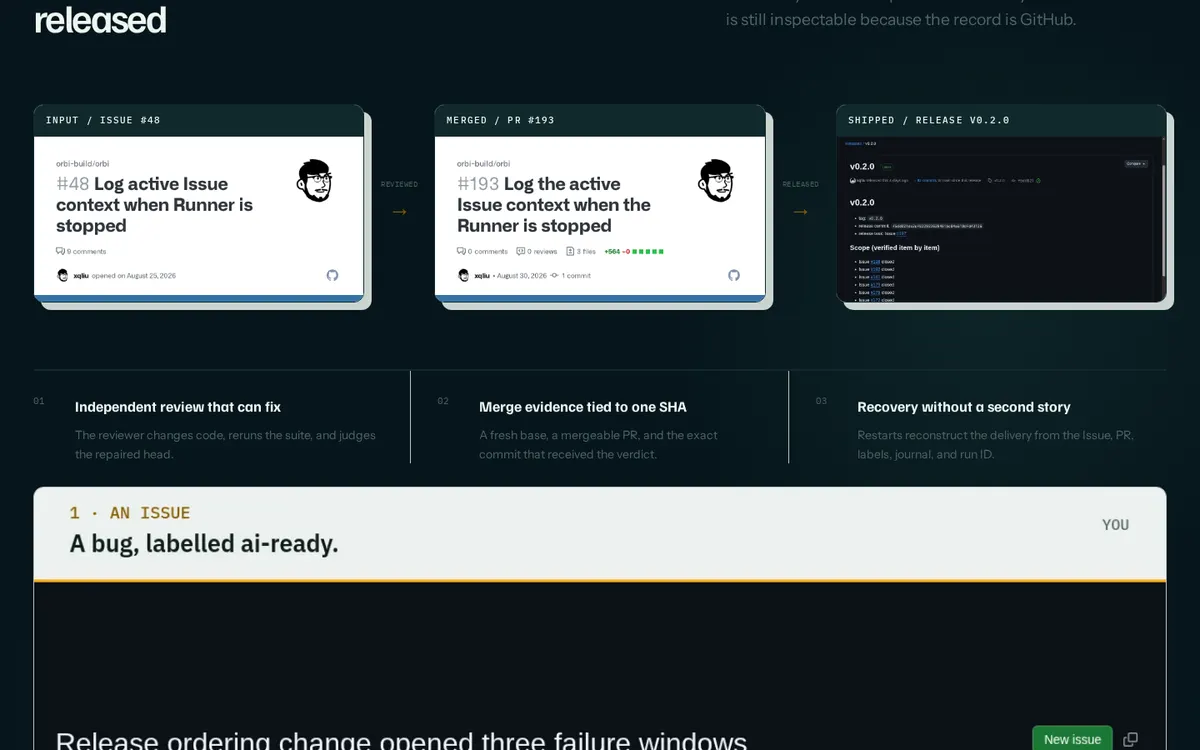
Task: Click 'August 30, 2026' date on PR card
Action: point(522,275)
